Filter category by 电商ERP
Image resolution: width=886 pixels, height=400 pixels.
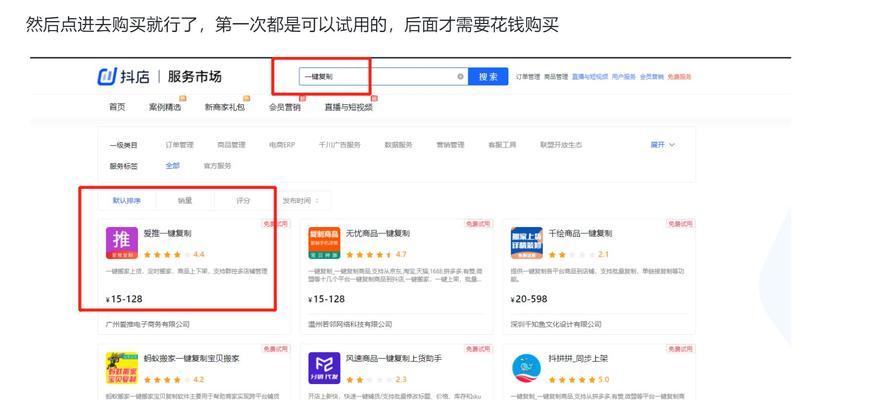282,145
